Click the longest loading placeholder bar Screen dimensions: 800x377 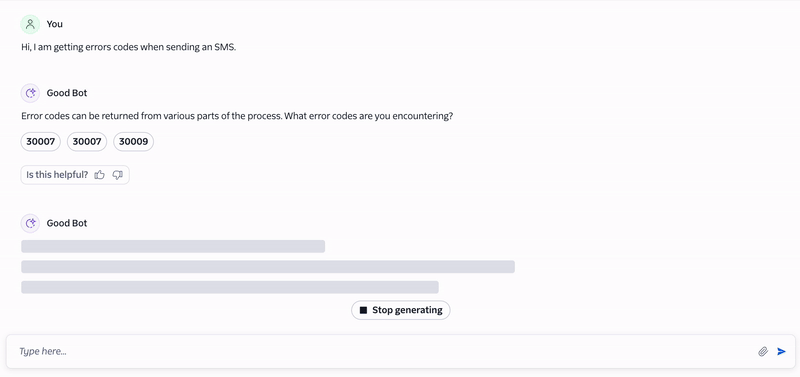pos(268,267)
